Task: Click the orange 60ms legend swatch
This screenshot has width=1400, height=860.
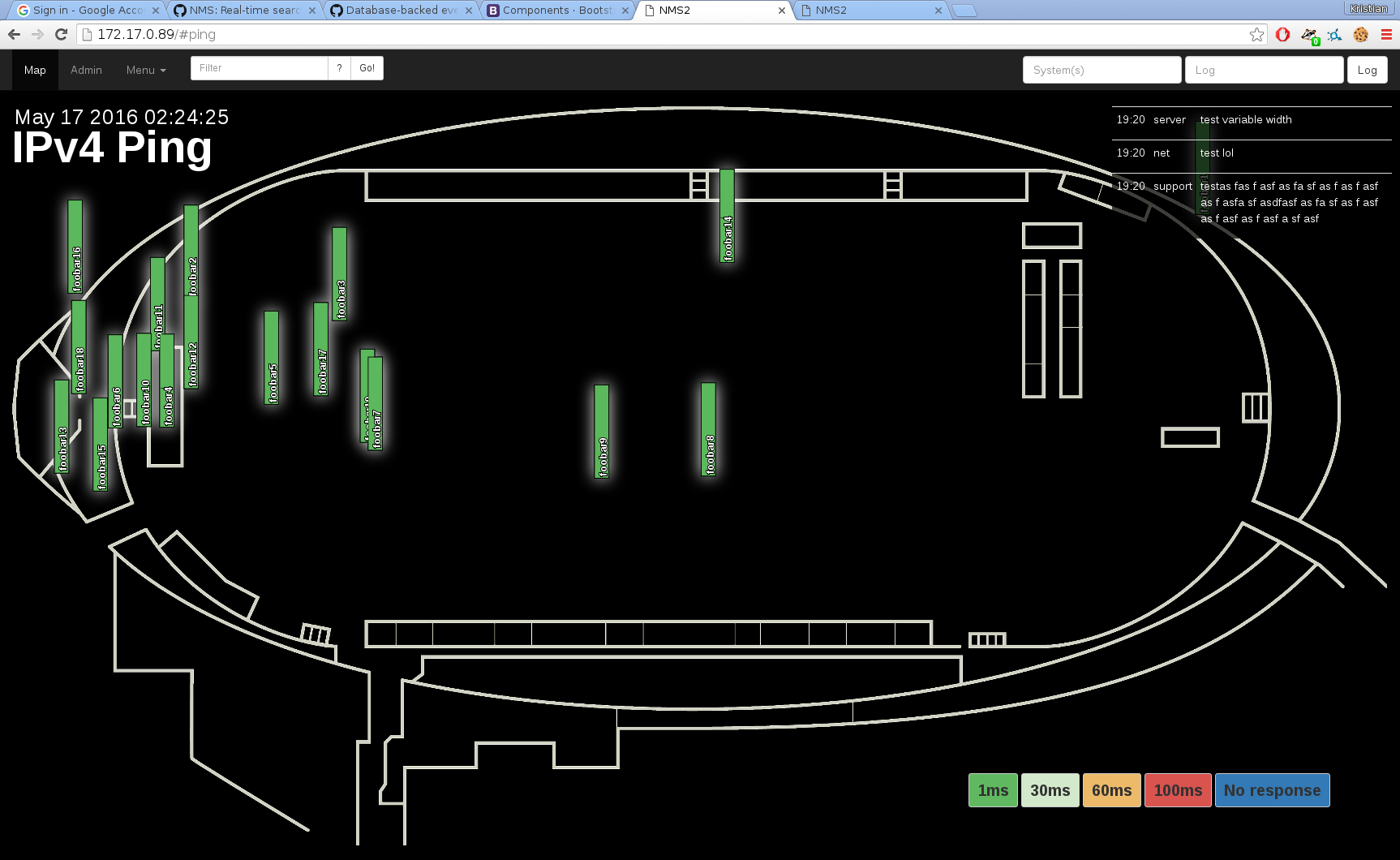Action: click(1112, 790)
